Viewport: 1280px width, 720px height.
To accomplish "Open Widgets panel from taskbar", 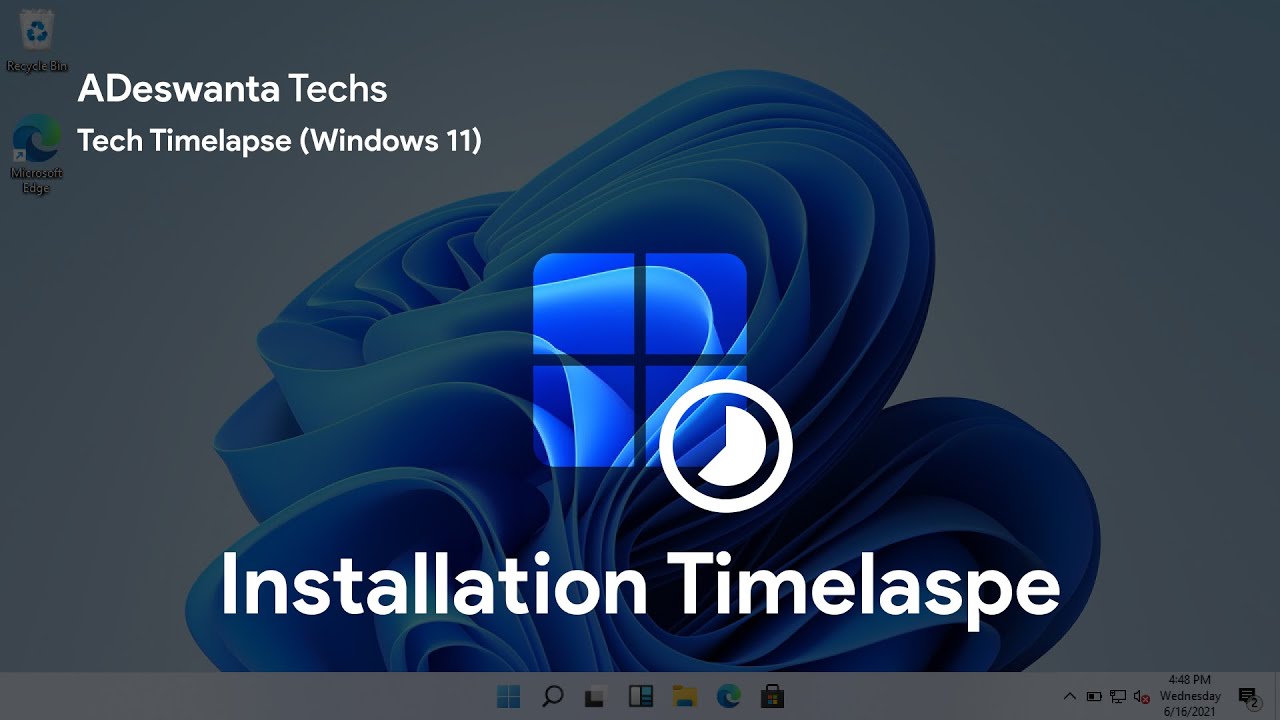I will pyautogui.click(x=640, y=696).
